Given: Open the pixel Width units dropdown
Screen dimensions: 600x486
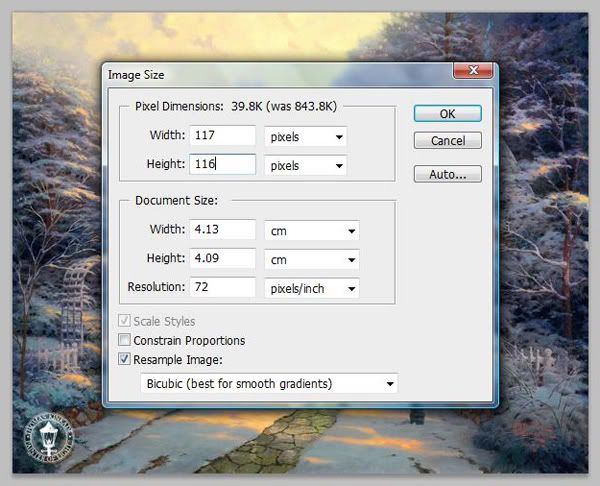Looking at the screenshot, I should [x=305, y=137].
